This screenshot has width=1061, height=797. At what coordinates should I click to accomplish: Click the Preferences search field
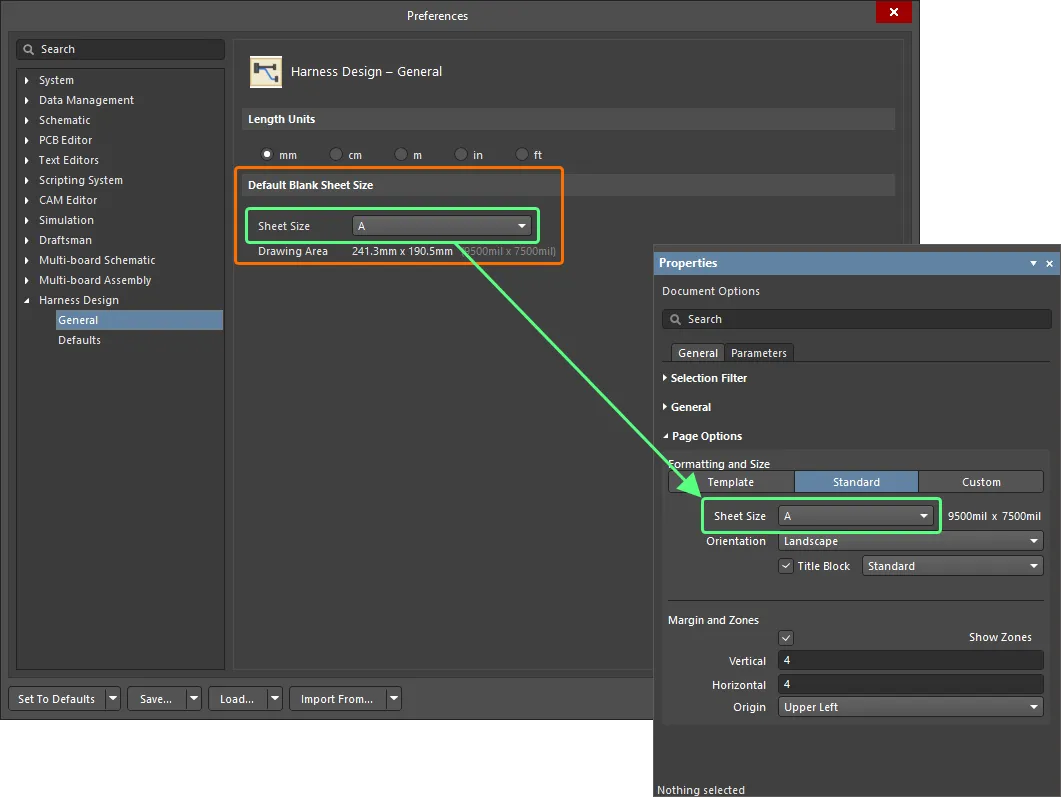tap(120, 49)
